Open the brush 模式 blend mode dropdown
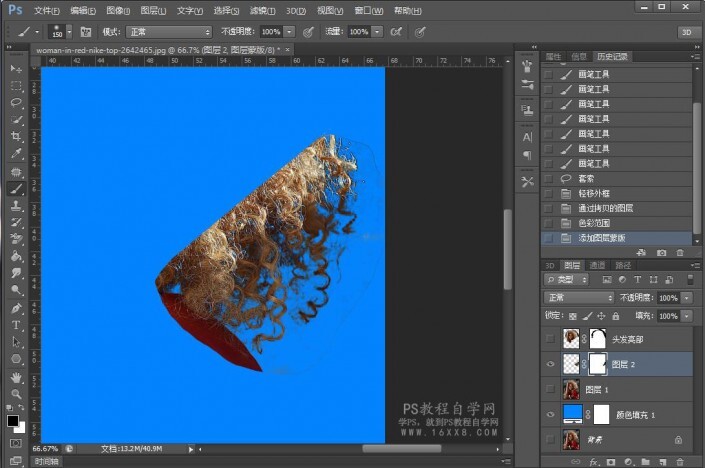705x468 pixels. tap(168, 32)
